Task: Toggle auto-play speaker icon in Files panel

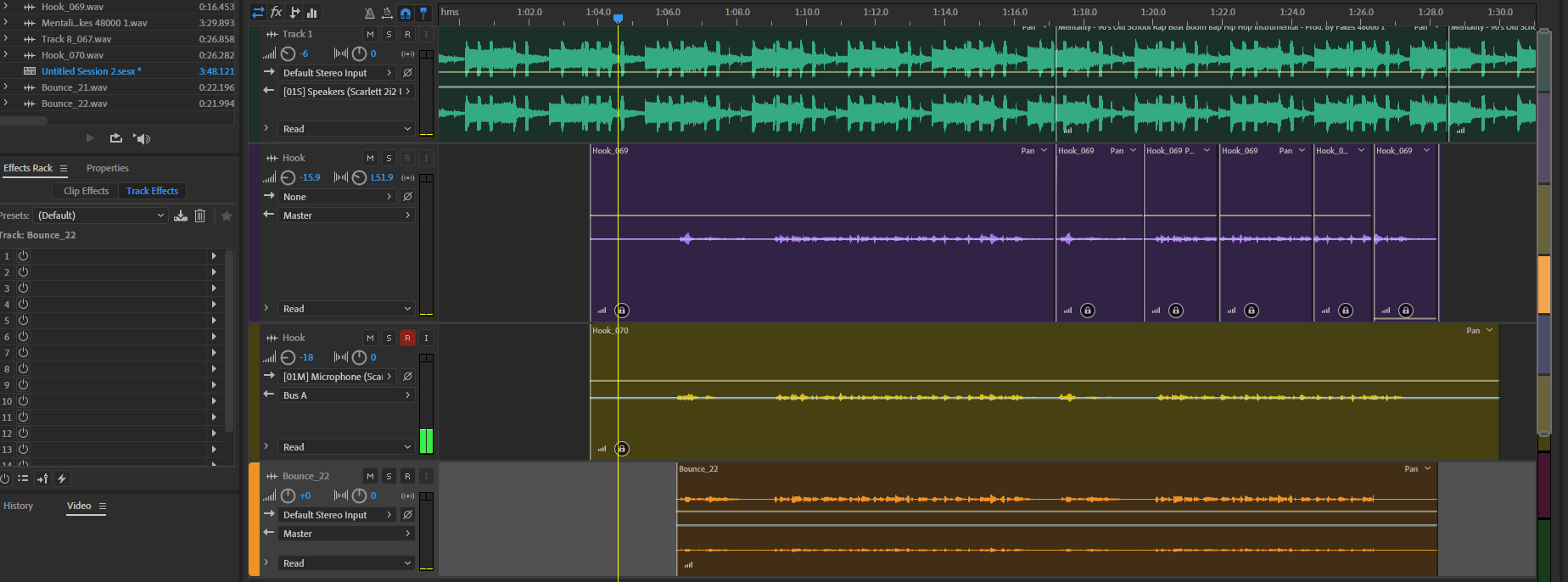Action: 143,138
